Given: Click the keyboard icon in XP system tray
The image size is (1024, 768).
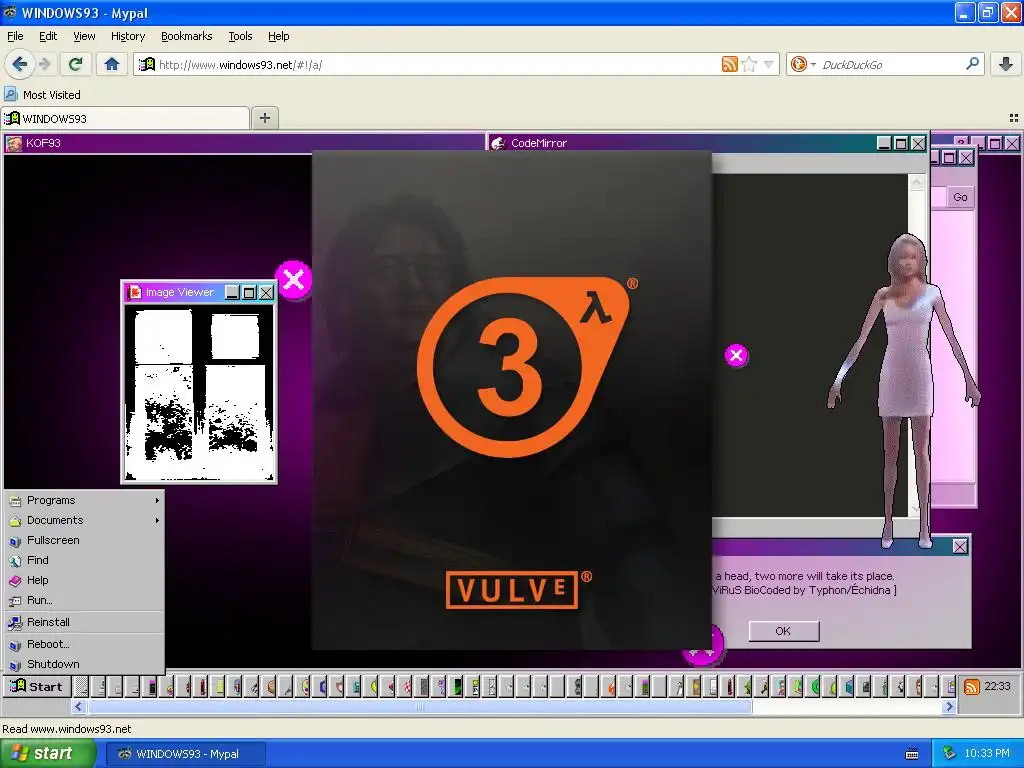Looking at the screenshot, I should coord(912,754).
